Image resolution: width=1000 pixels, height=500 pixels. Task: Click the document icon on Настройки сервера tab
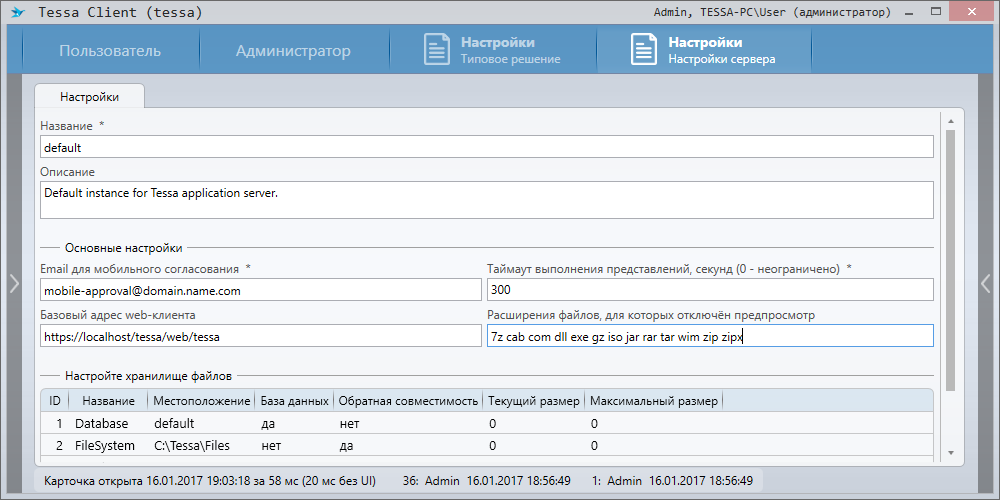pos(644,50)
